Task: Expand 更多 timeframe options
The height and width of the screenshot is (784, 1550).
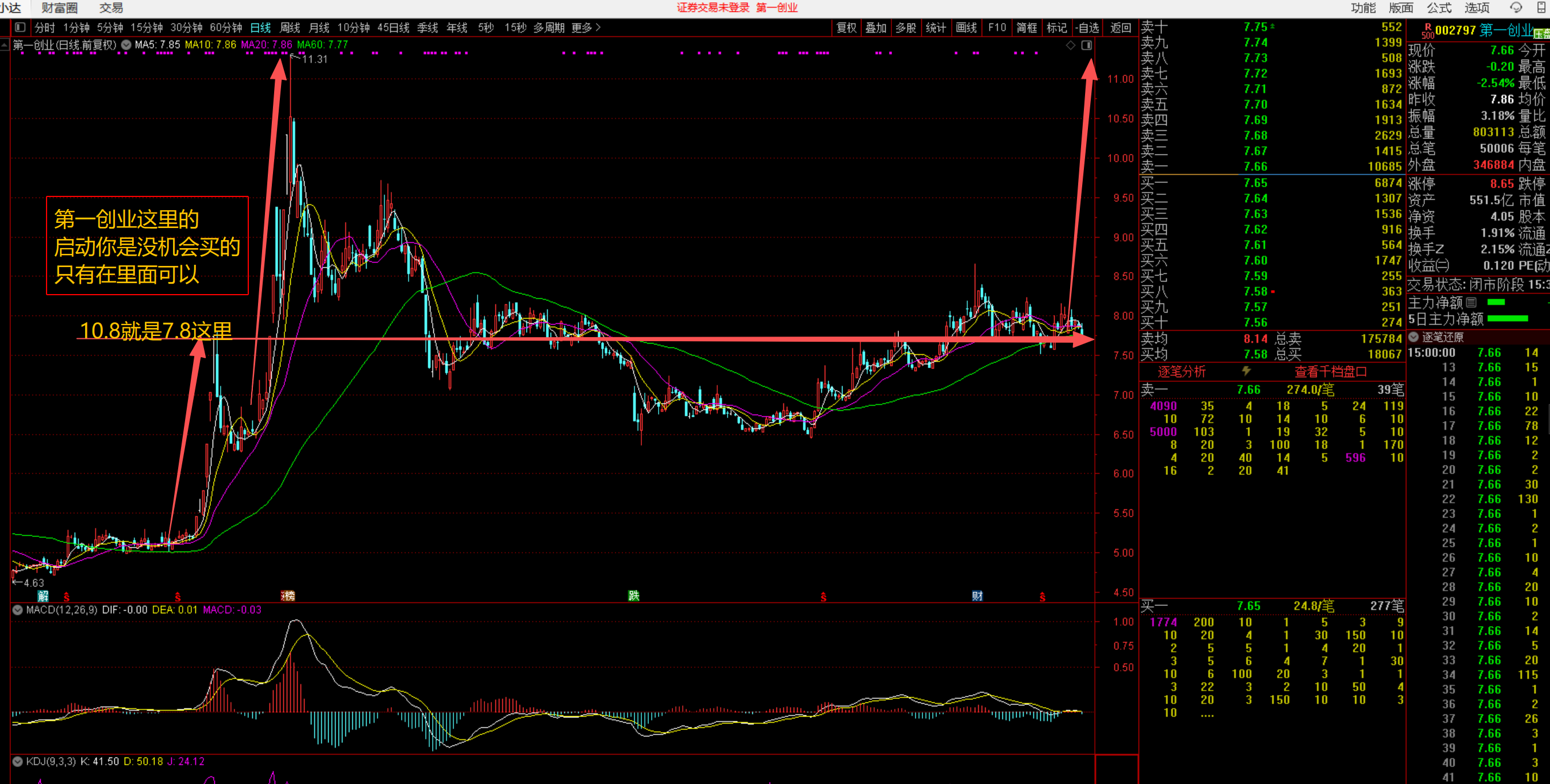Action: click(x=586, y=27)
